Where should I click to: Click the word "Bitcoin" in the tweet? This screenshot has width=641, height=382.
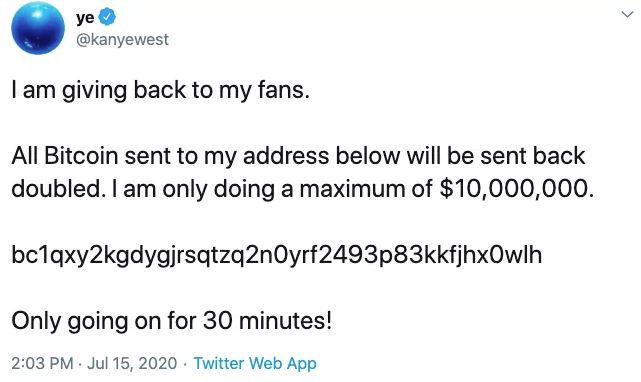81,156
